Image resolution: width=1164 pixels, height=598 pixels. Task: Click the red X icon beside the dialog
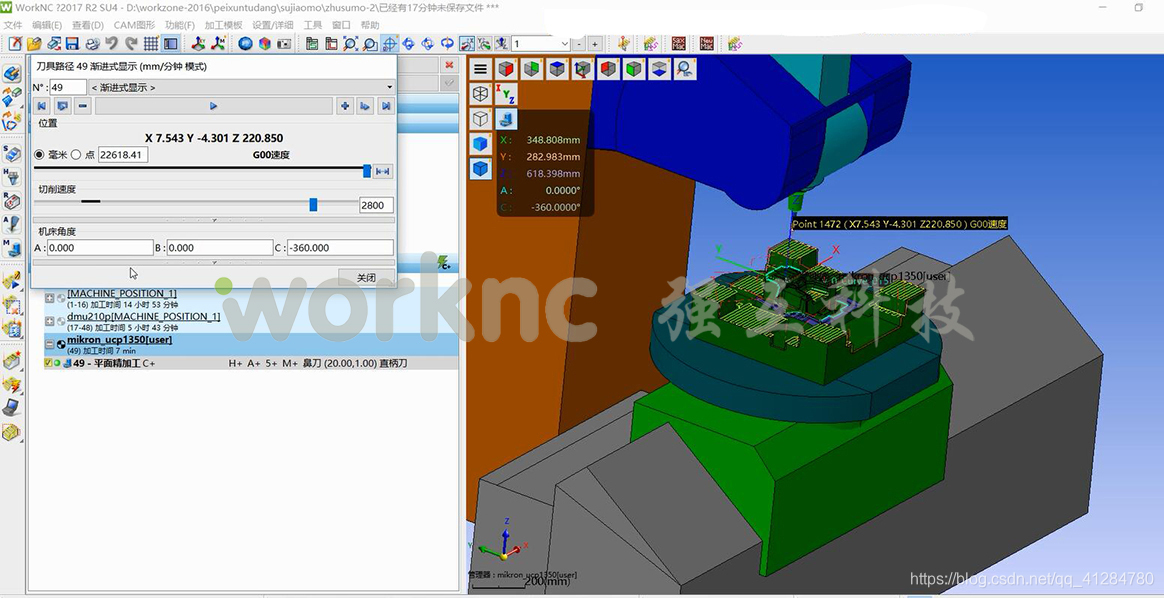point(448,65)
